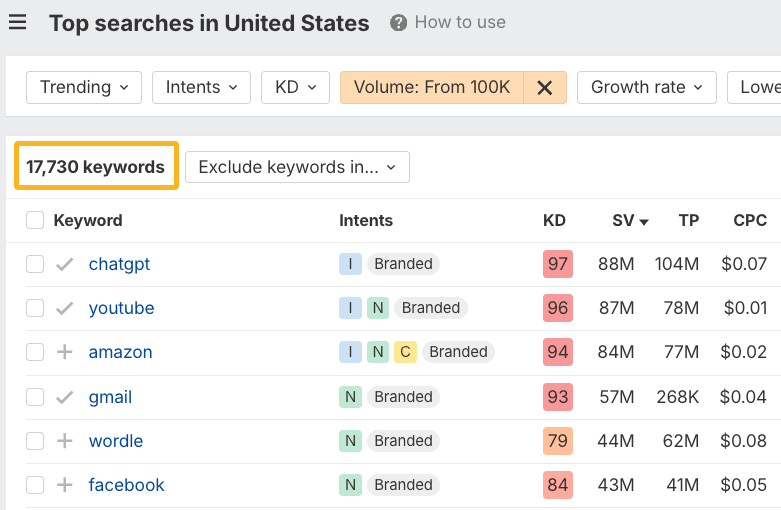Click the N intent badge for facebook
Viewport: 781px width, 510px height.
(x=350, y=485)
